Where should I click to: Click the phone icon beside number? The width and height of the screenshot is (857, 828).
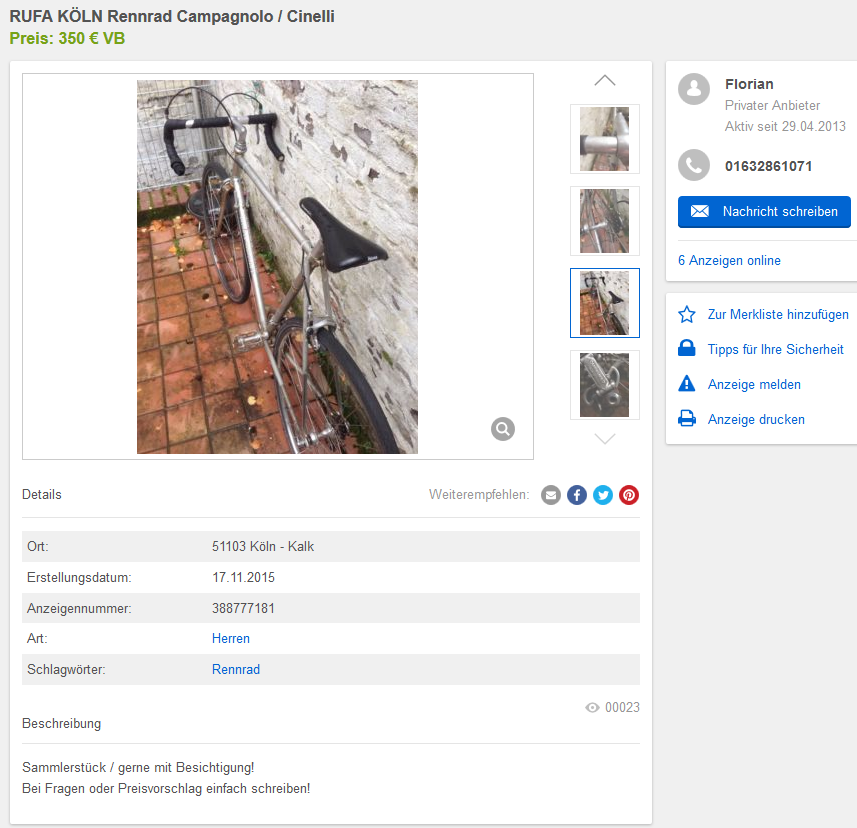[x=694, y=165]
